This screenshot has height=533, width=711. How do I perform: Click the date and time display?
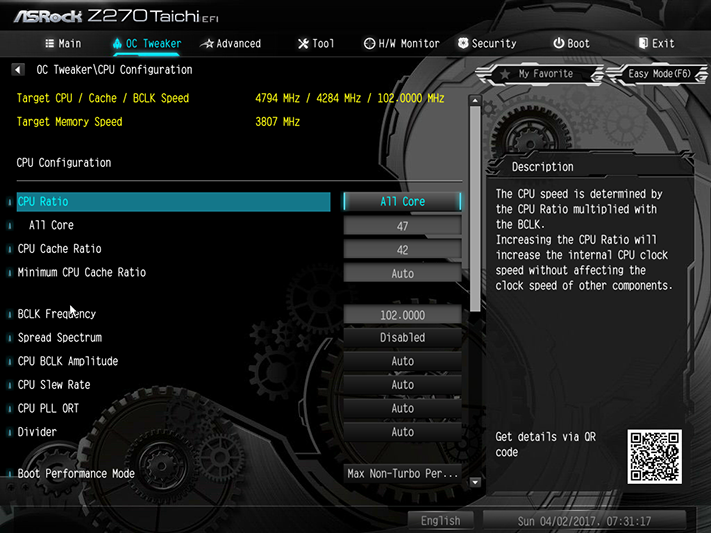coord(584,521)
